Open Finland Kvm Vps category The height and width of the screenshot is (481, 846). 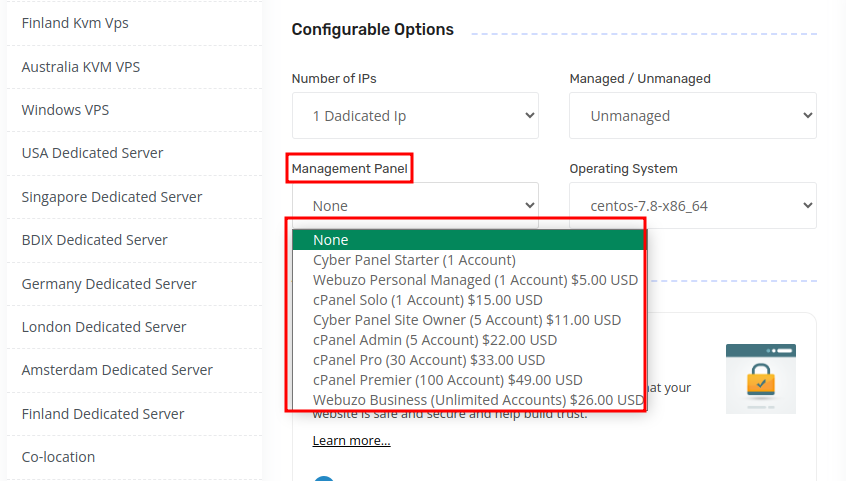pos(75,23)
